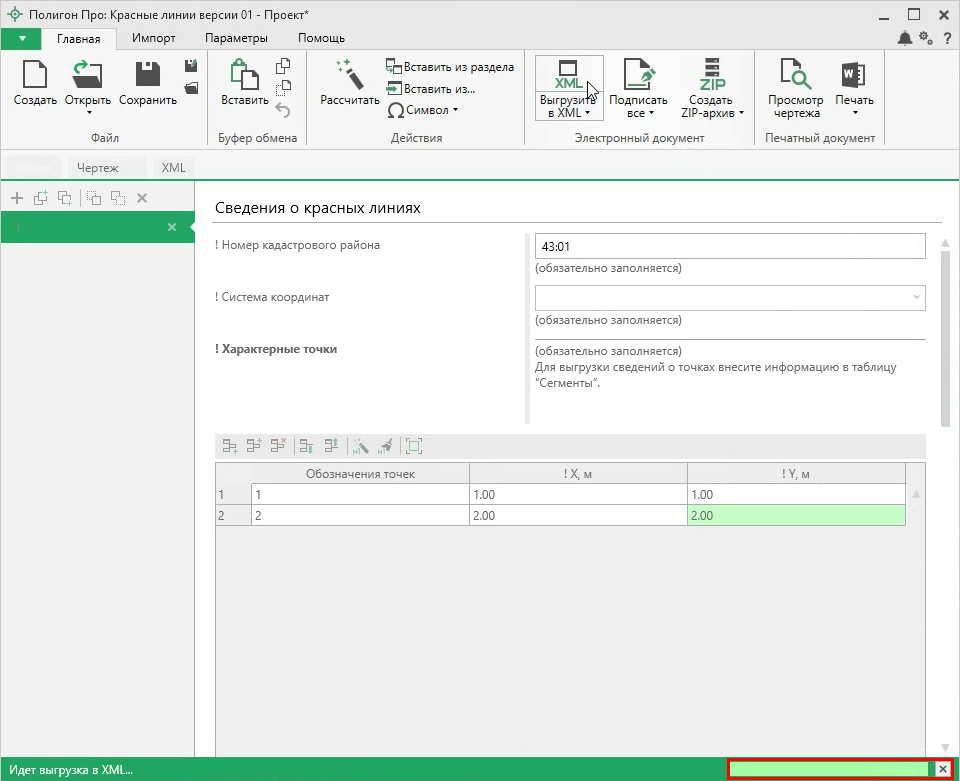Open the Параметры ribbon tab
The height and width of the screenshot is (781, 960).
236,38
